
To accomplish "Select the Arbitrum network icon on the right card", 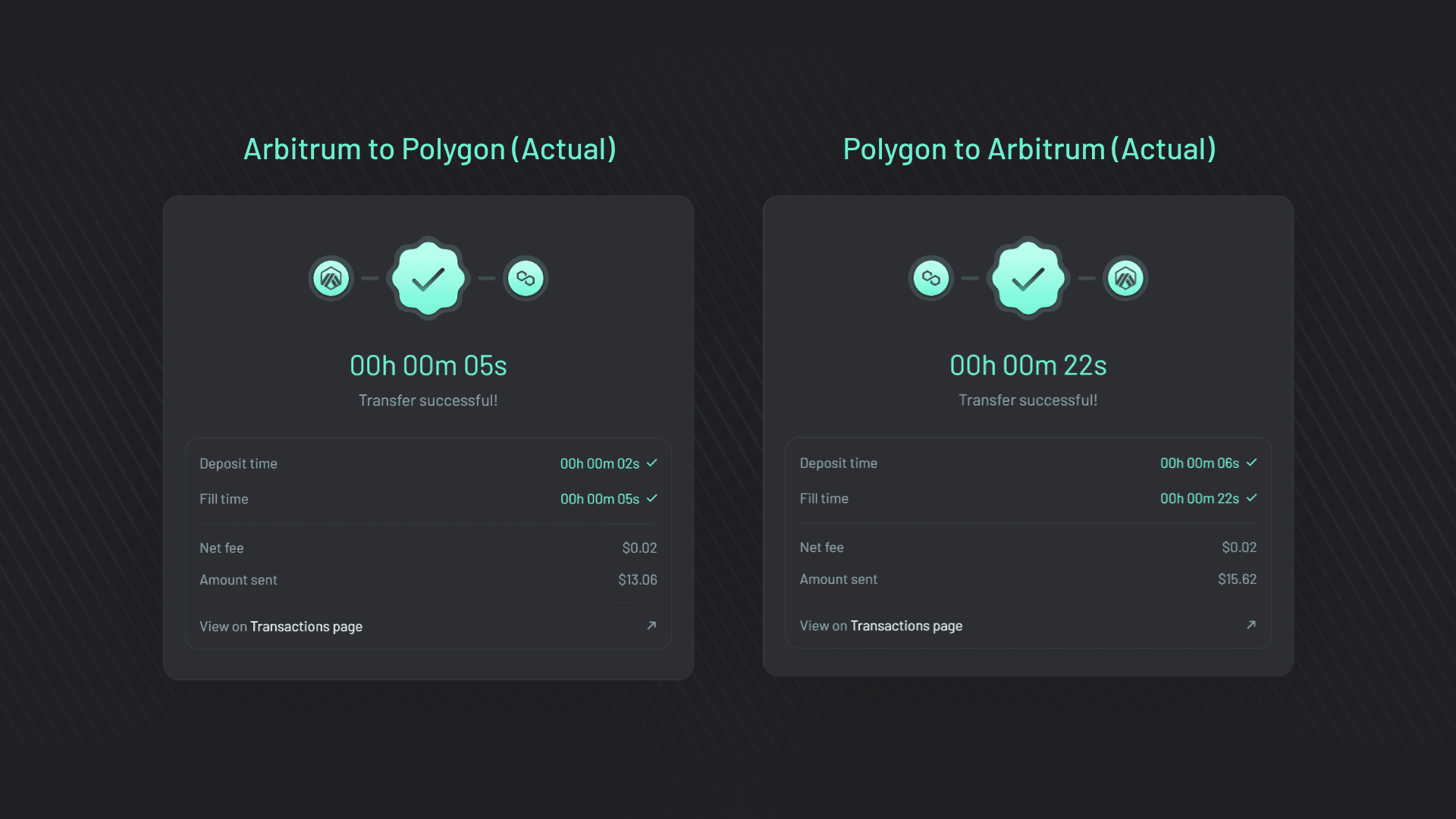I will click(x=1125, y=278).
